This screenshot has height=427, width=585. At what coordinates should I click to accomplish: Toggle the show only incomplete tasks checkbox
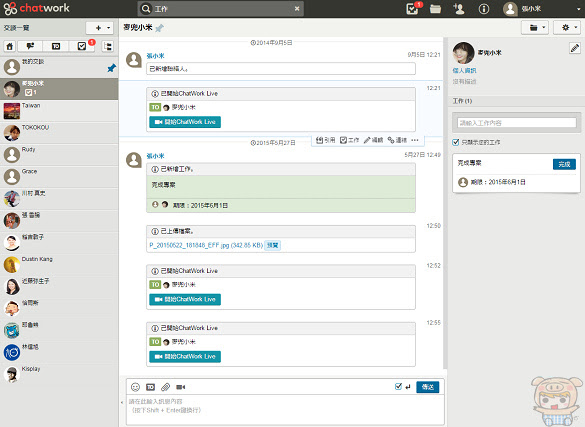tap(456, 142)
